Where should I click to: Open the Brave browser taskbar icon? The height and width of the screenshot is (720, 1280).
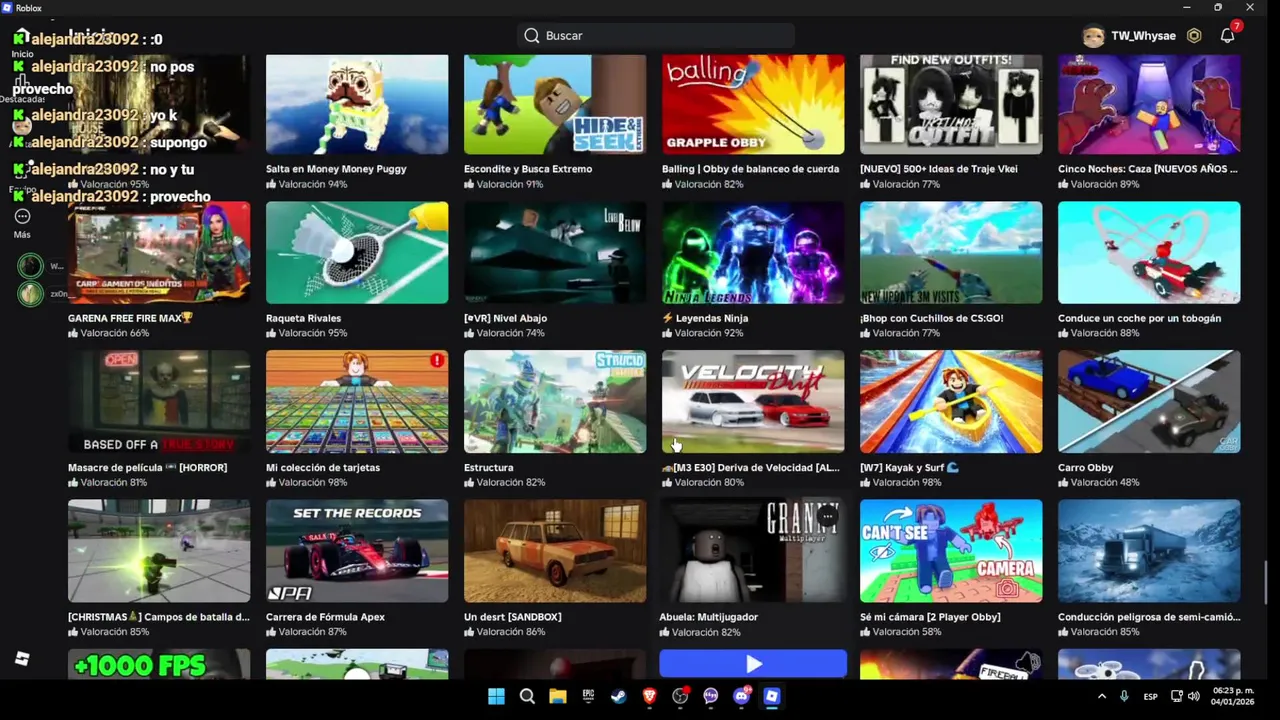click(649, 696)
